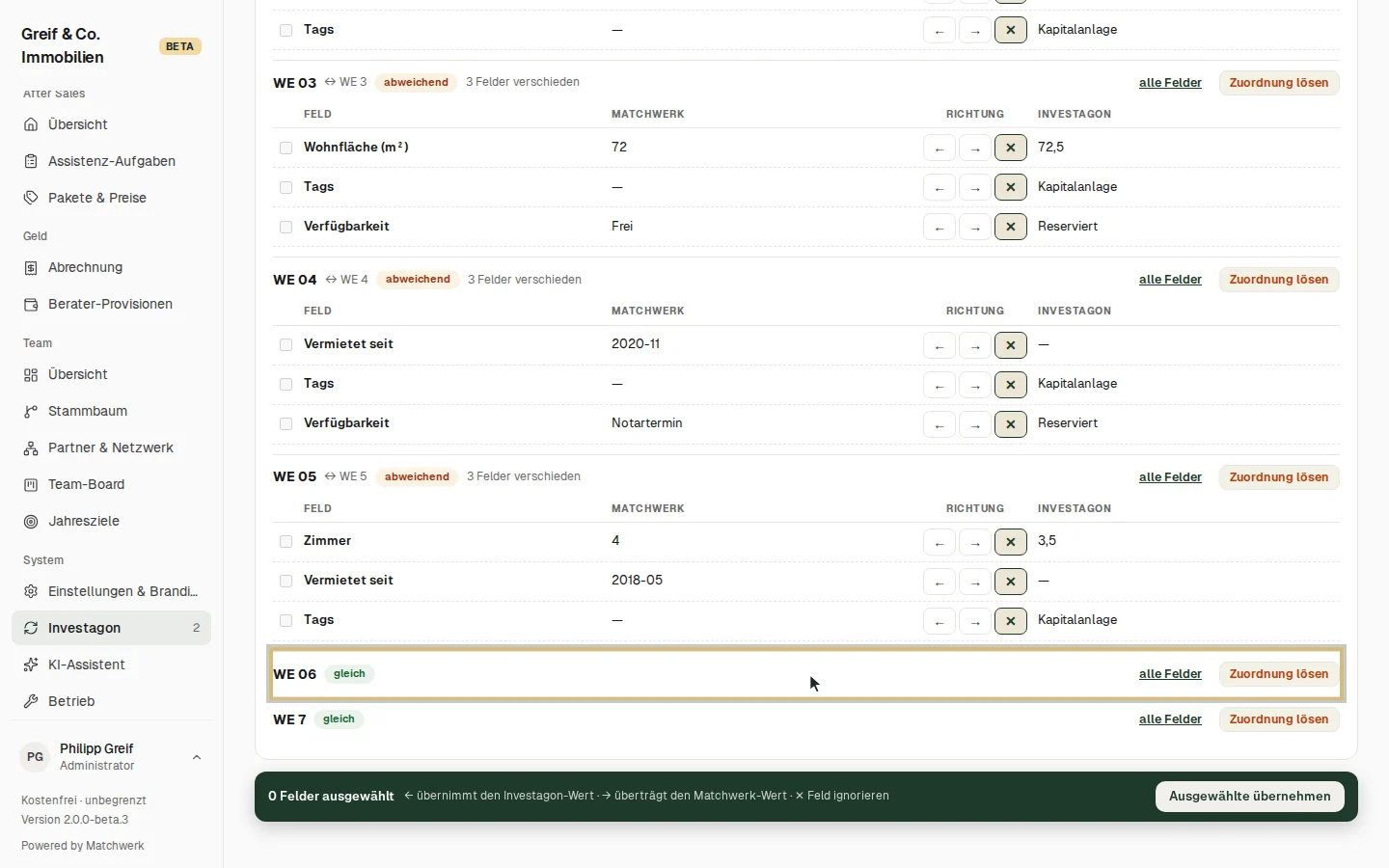This screenshot has height=868, width=1389.
Task: Select the Tags checkbox in WE 05
Action: [286, 620]
